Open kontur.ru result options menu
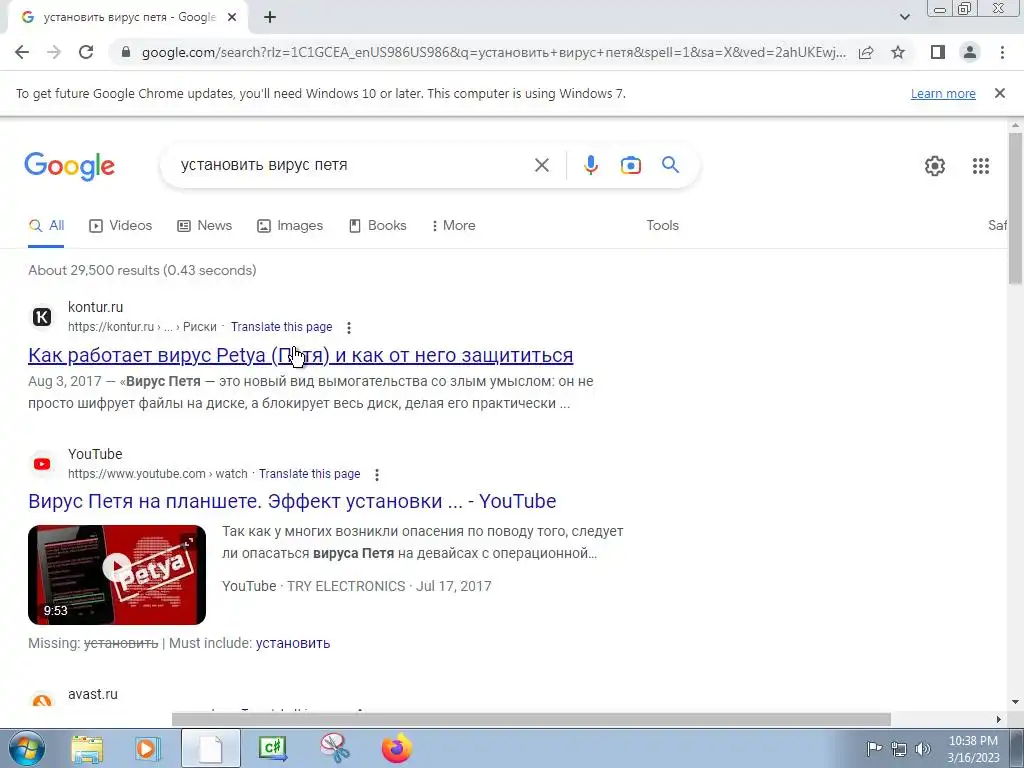 [349, 327]
